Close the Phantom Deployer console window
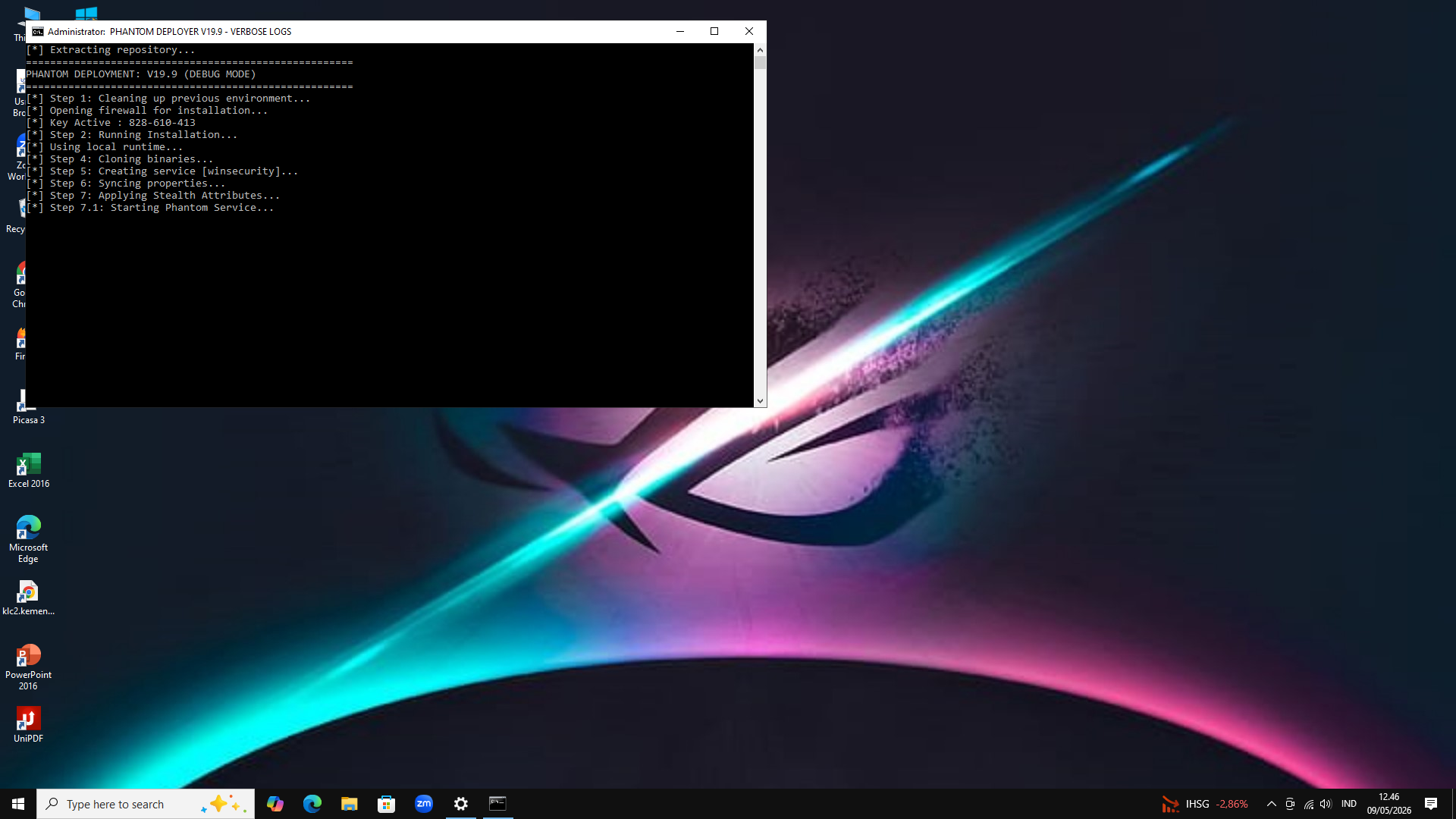Screen dimensions: 1456x819 click(x=749, y=31)
